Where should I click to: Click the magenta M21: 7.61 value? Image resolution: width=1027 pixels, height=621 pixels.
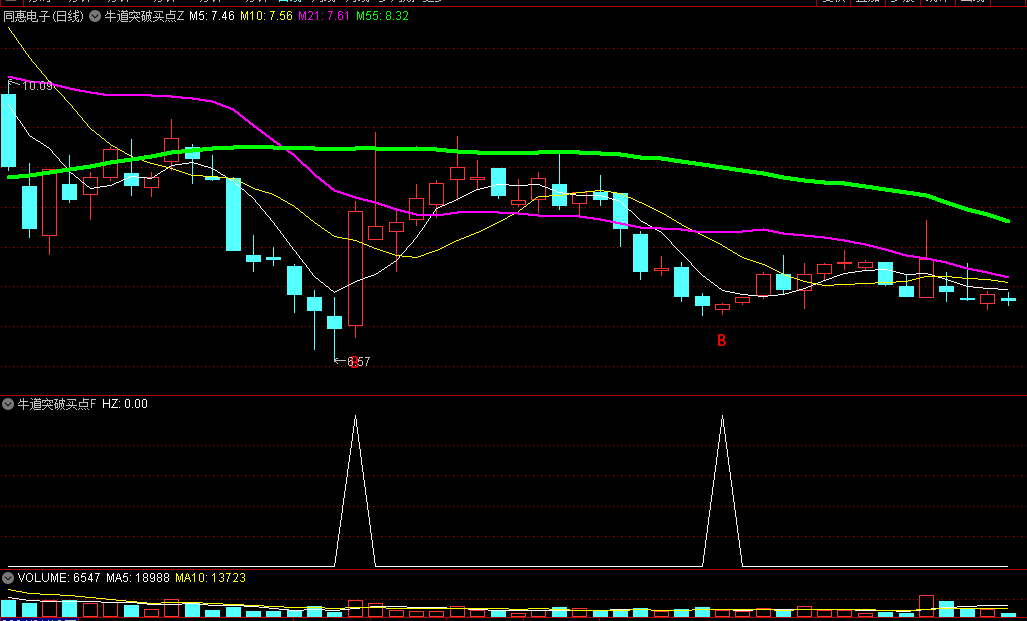324,16
